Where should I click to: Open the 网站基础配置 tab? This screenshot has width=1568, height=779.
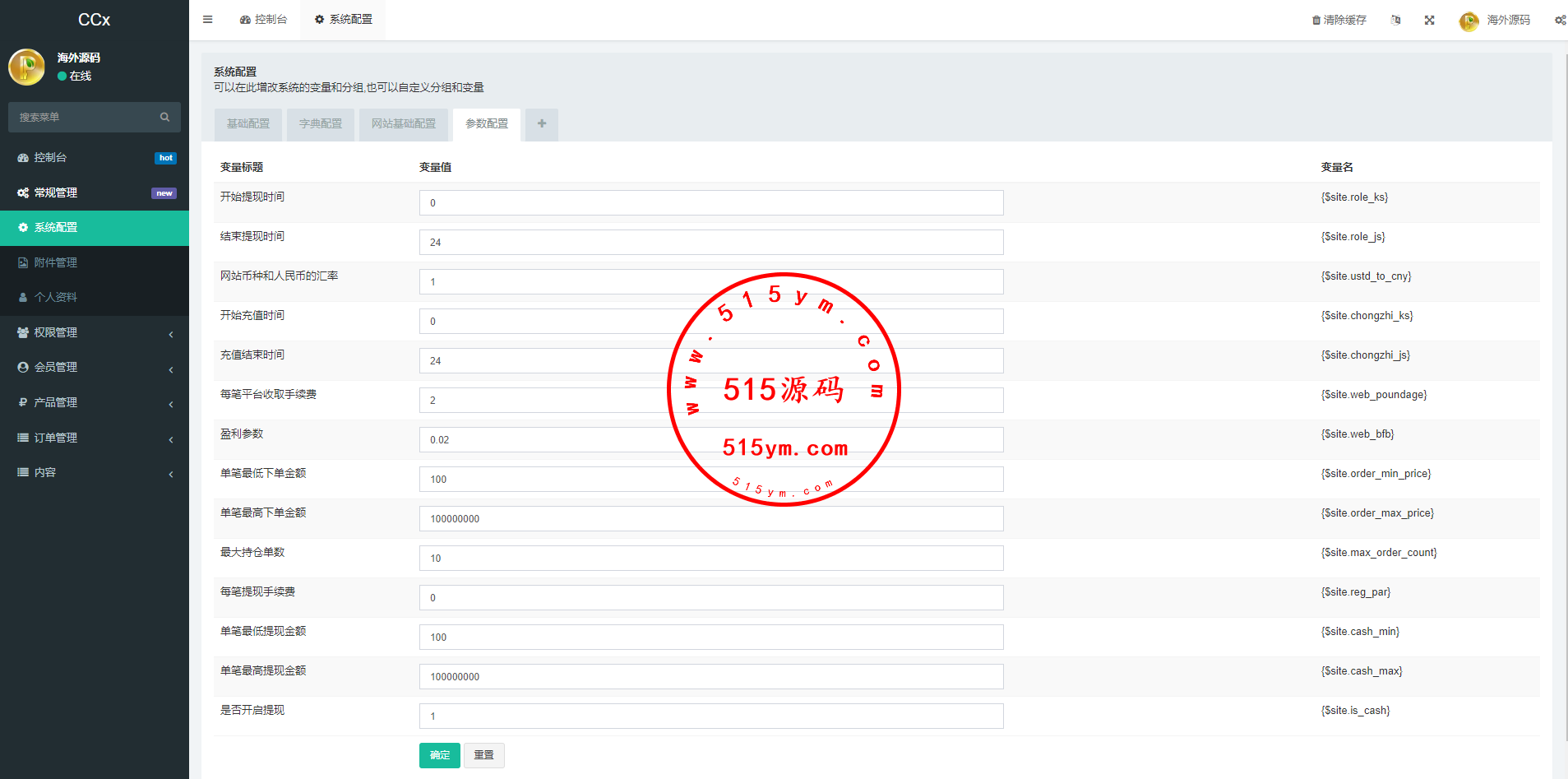tap(404, 124)
